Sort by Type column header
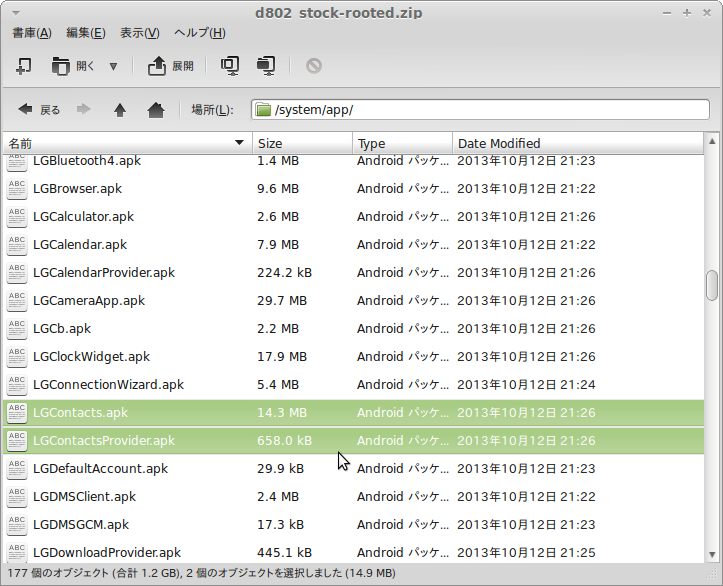This screenshot has height=586, width=723. (x=402, y=143)
